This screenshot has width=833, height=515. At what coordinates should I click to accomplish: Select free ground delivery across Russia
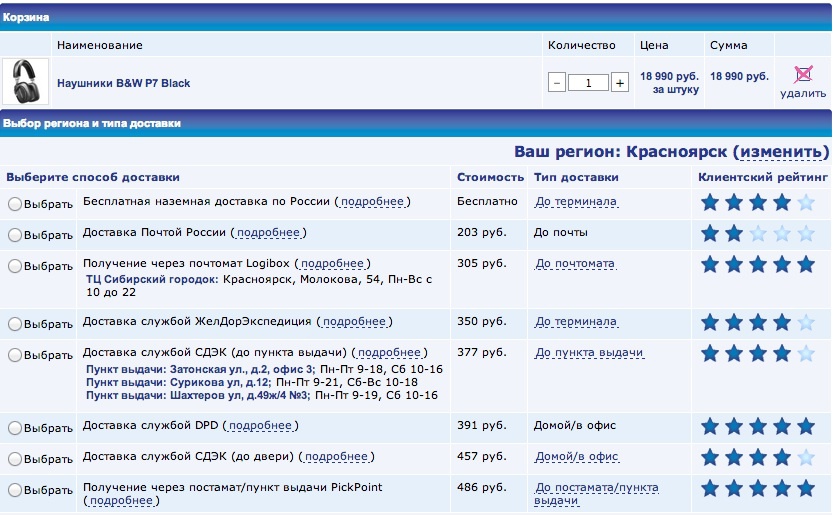(15, 204)
